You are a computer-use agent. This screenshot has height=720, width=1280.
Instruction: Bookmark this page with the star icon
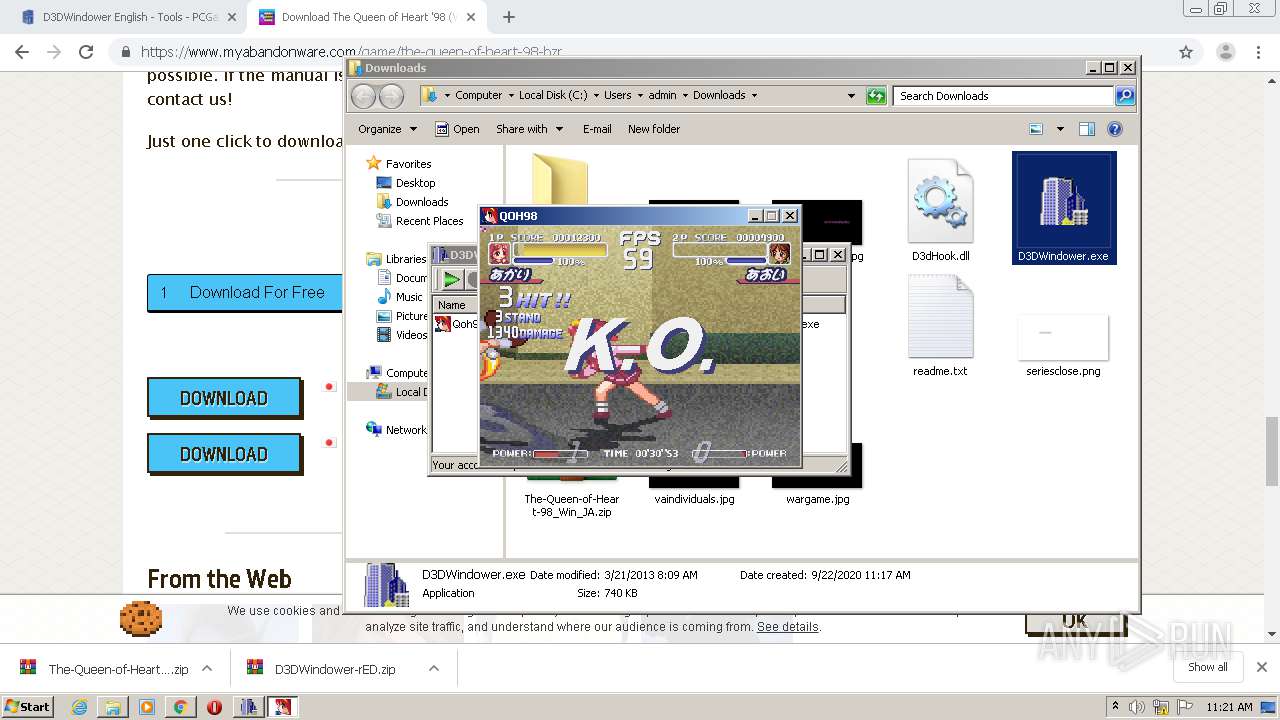[x=1186, y=52]
